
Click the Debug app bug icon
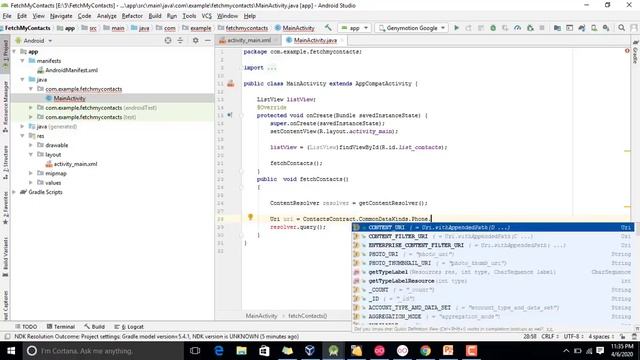(x=493, y=28)
